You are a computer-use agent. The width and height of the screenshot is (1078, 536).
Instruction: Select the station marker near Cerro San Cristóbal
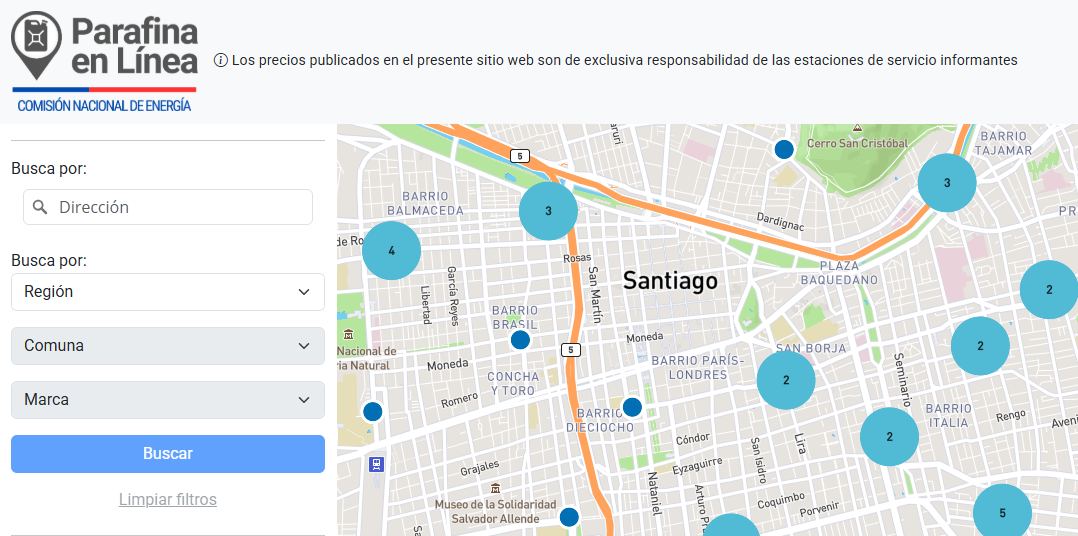pyautogui.click(x=784, y=149)
